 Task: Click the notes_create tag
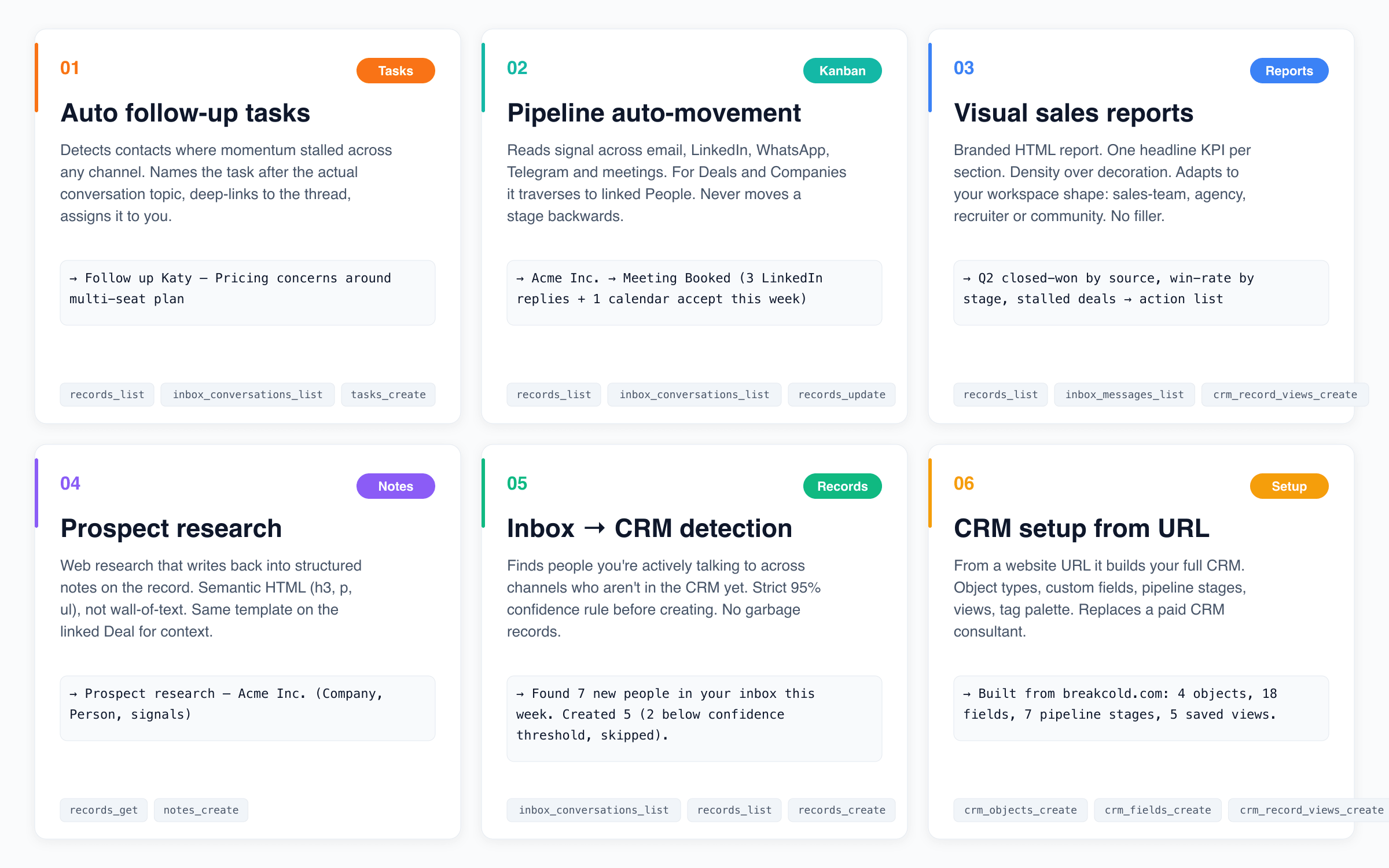pos(201,810)
